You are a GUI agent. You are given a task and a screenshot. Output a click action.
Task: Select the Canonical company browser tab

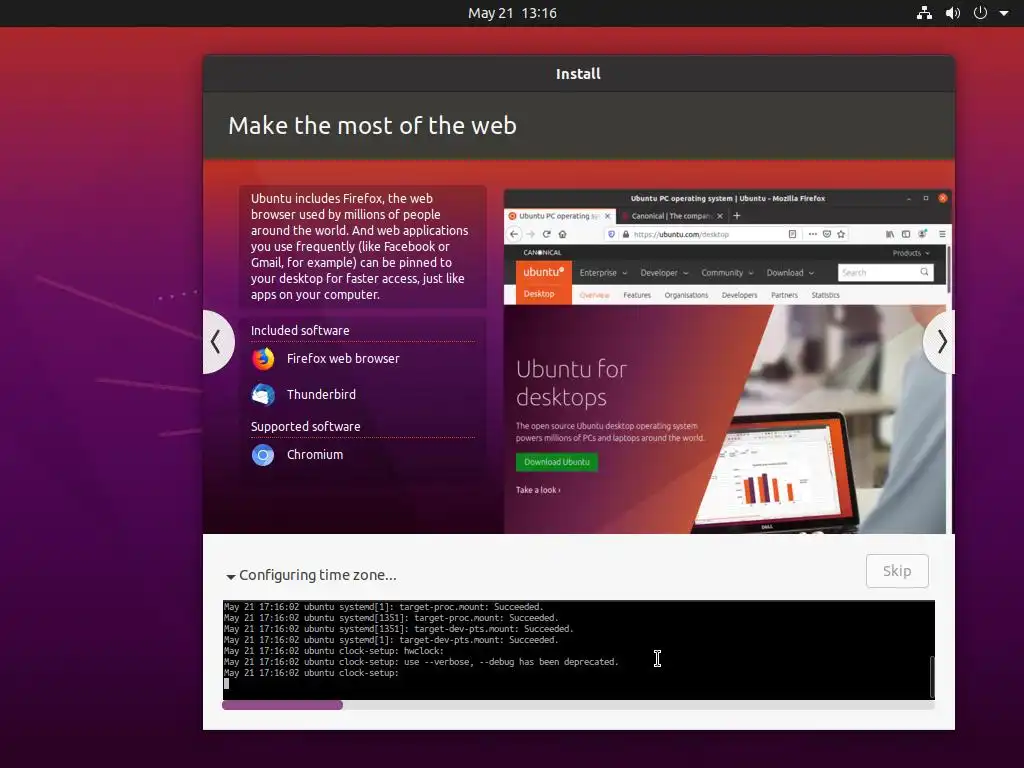point(671,216)
